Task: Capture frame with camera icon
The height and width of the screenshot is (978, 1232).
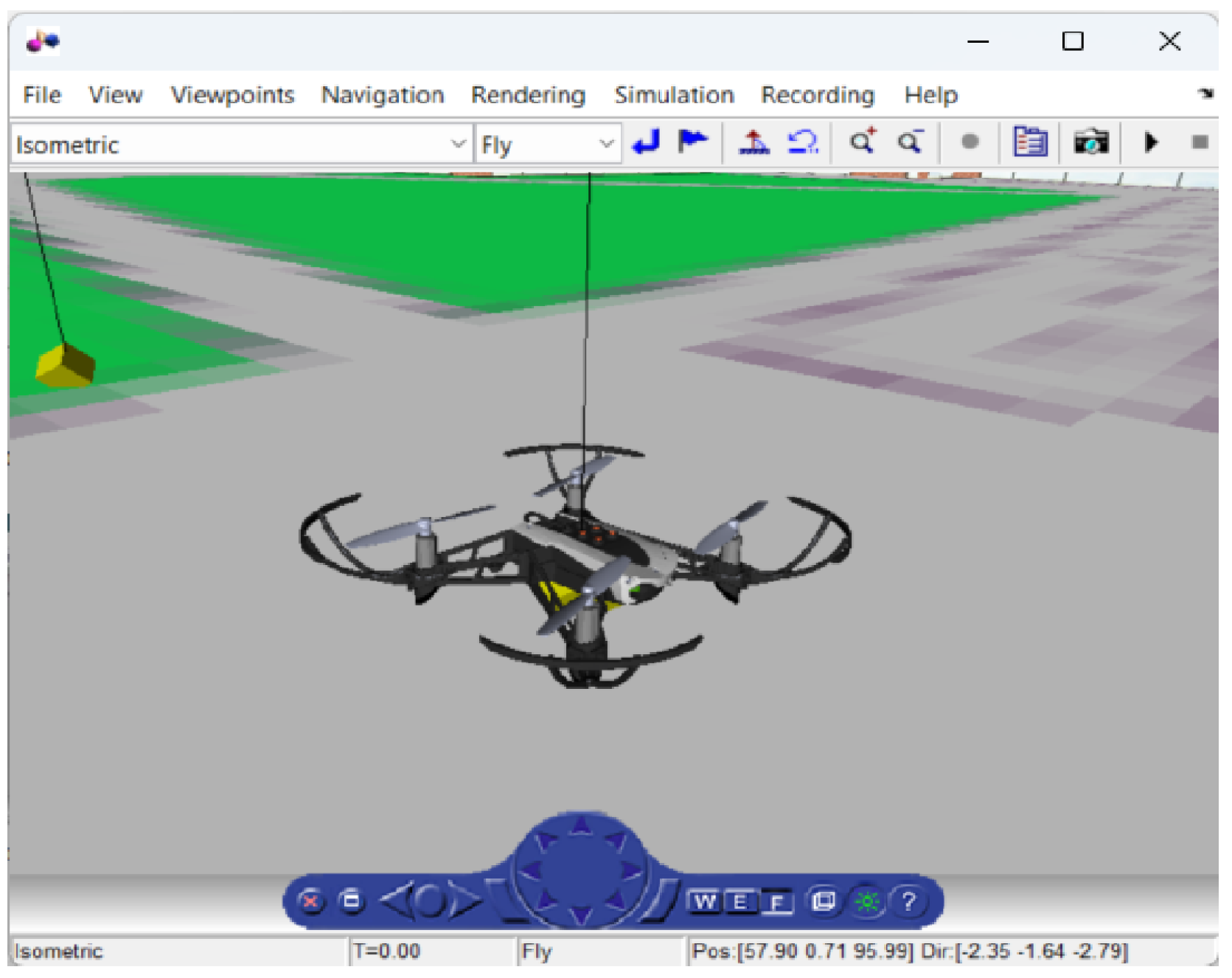Action: coord(1090,142)
